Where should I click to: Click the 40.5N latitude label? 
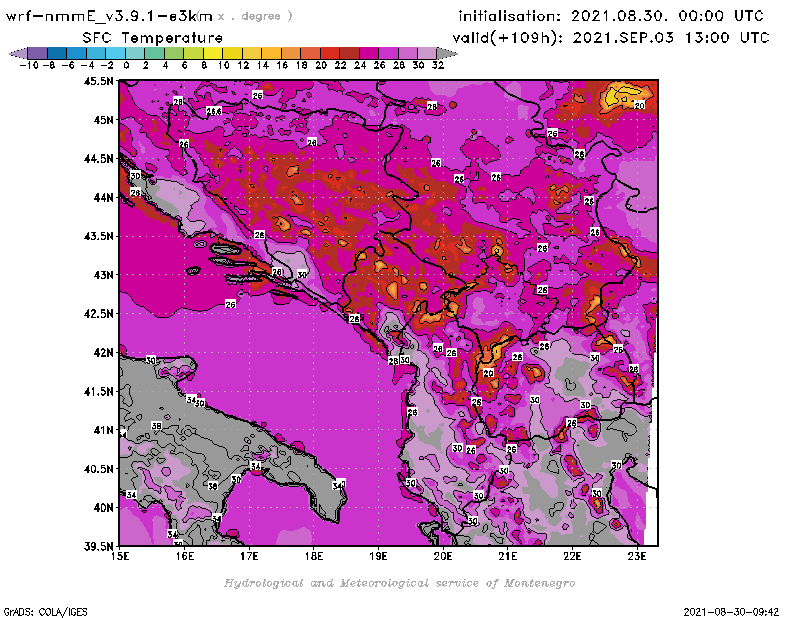tap(98, 469)
